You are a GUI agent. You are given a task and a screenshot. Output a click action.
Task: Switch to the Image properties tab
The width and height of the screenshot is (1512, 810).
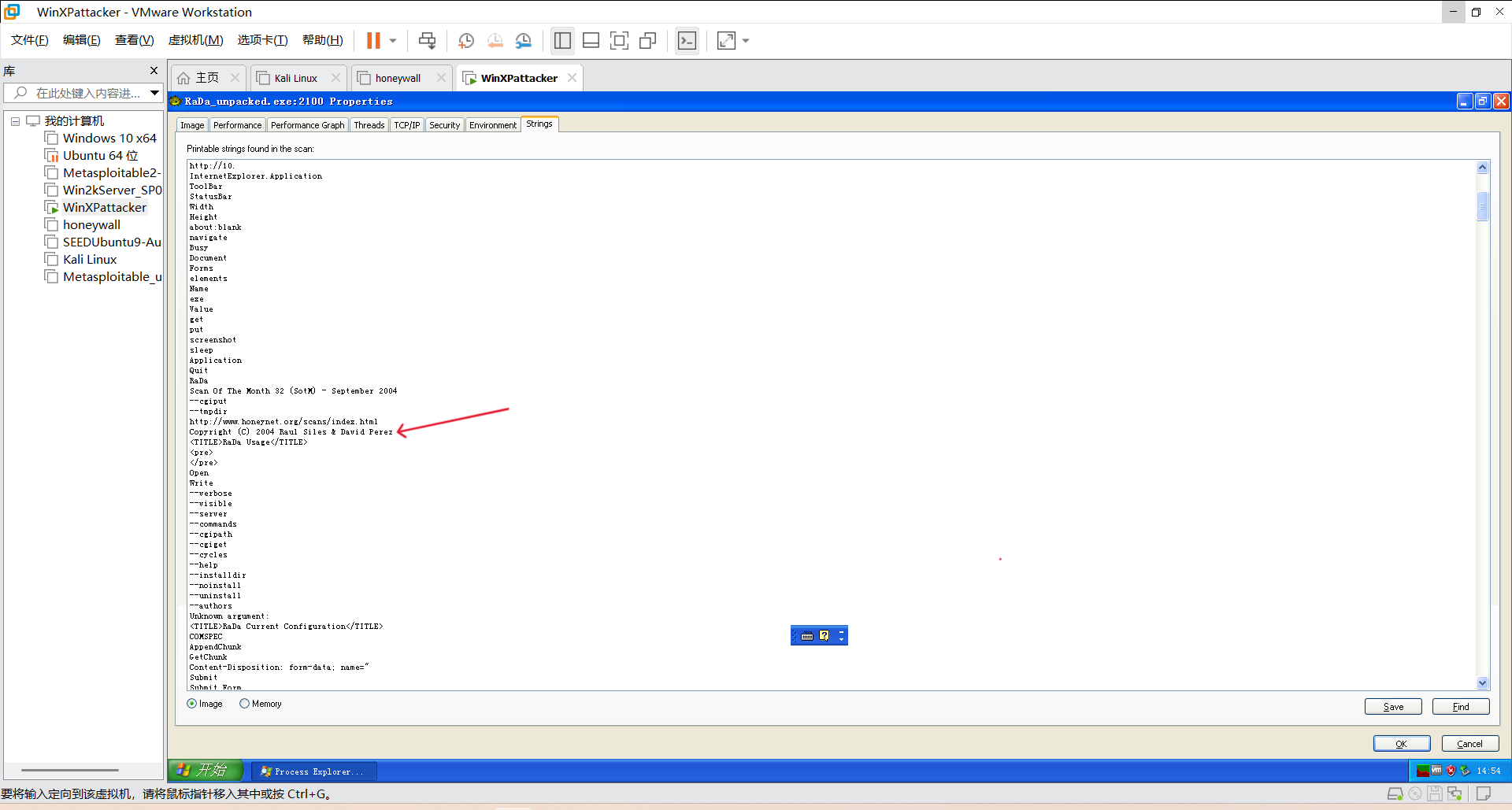192,125
